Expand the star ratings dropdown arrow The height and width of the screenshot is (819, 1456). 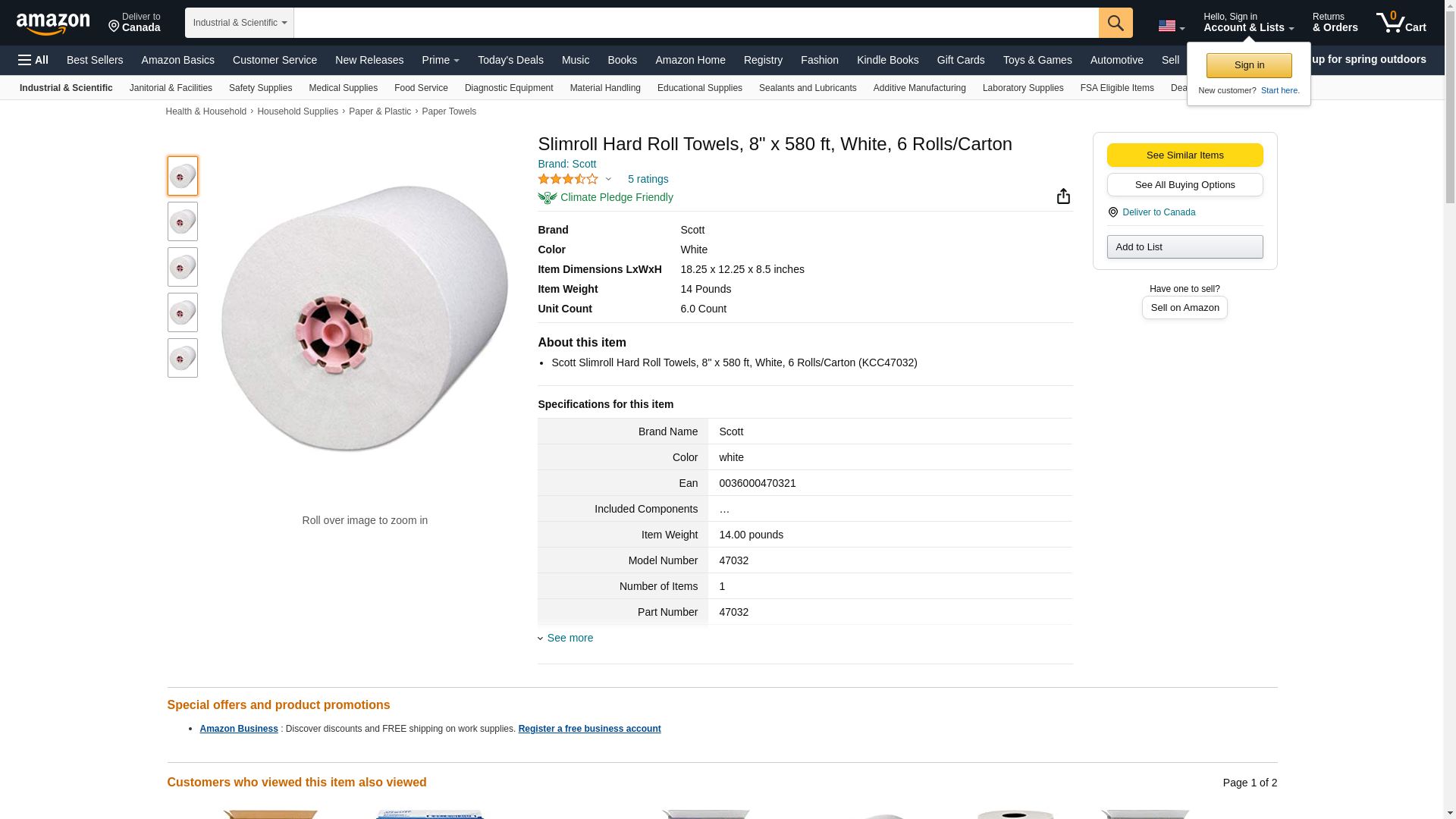click(x=608, y=180)
